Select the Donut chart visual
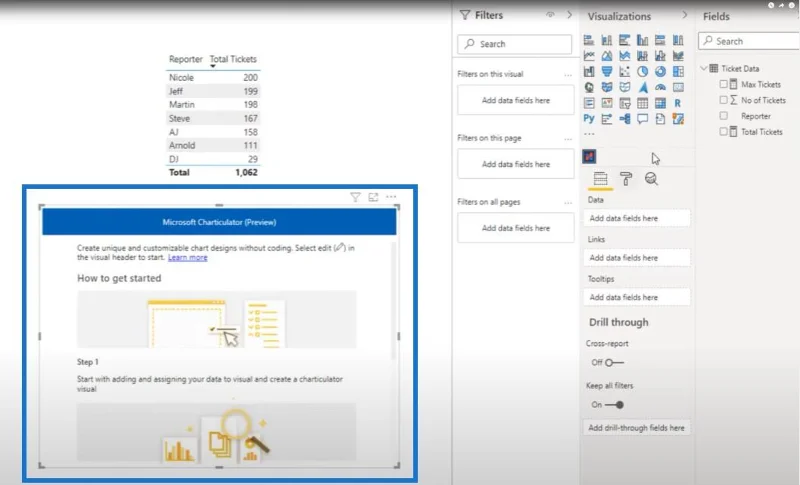The width and height of the screenshot is (800, 485). pyautogui.click(x=660, y=71)
